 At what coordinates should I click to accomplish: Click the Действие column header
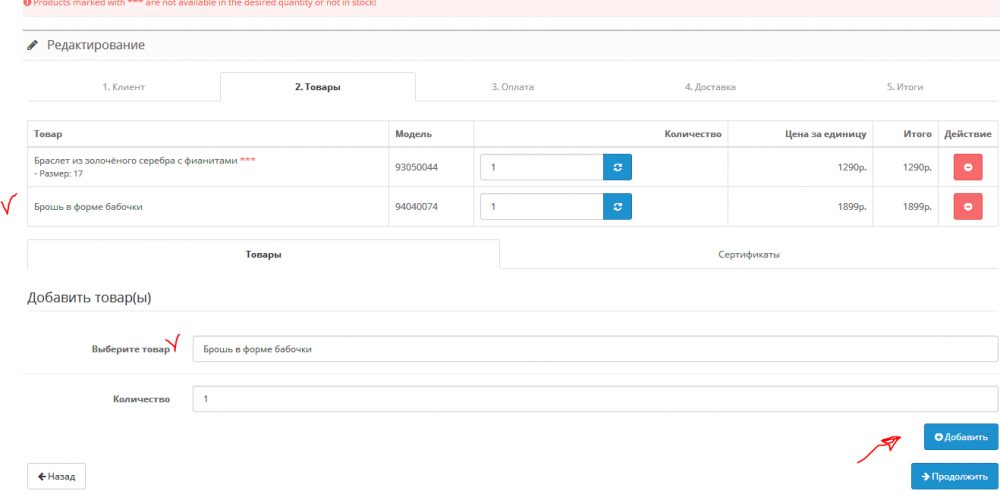(x=967, y=134)
